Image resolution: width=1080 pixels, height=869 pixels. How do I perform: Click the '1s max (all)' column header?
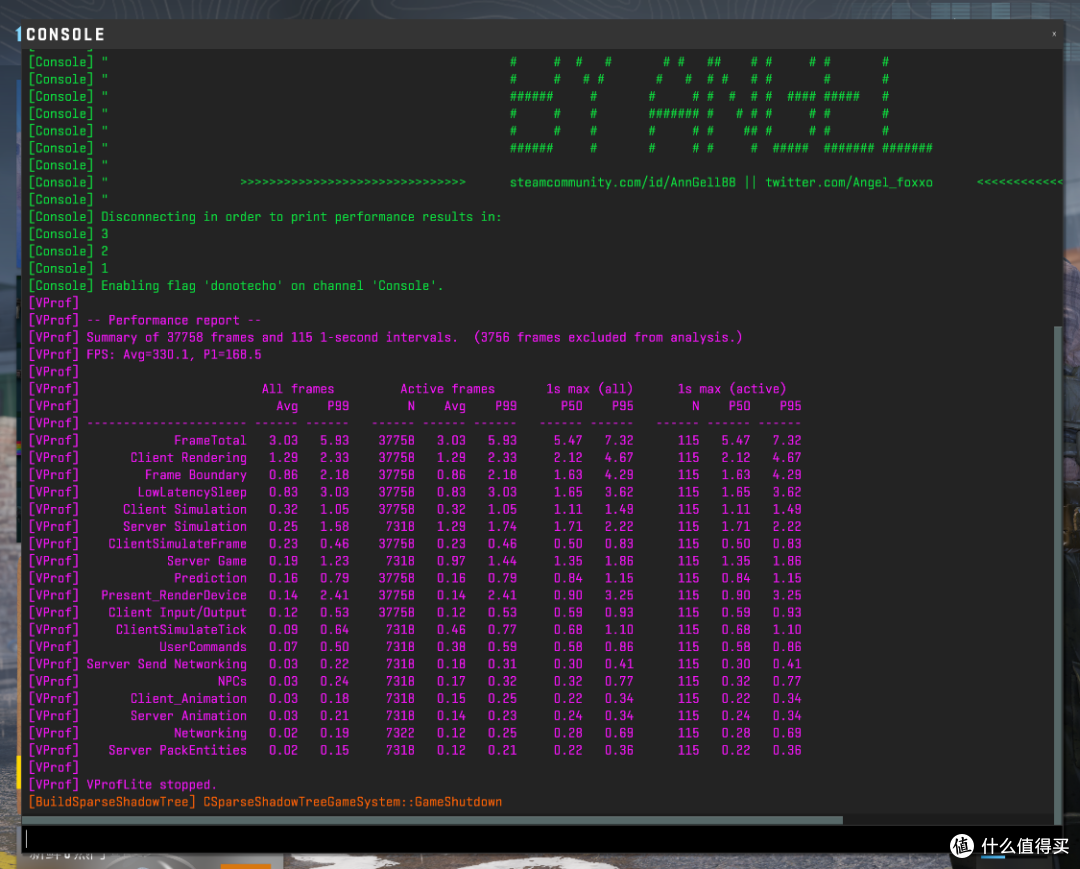click(x=590, y=389)
